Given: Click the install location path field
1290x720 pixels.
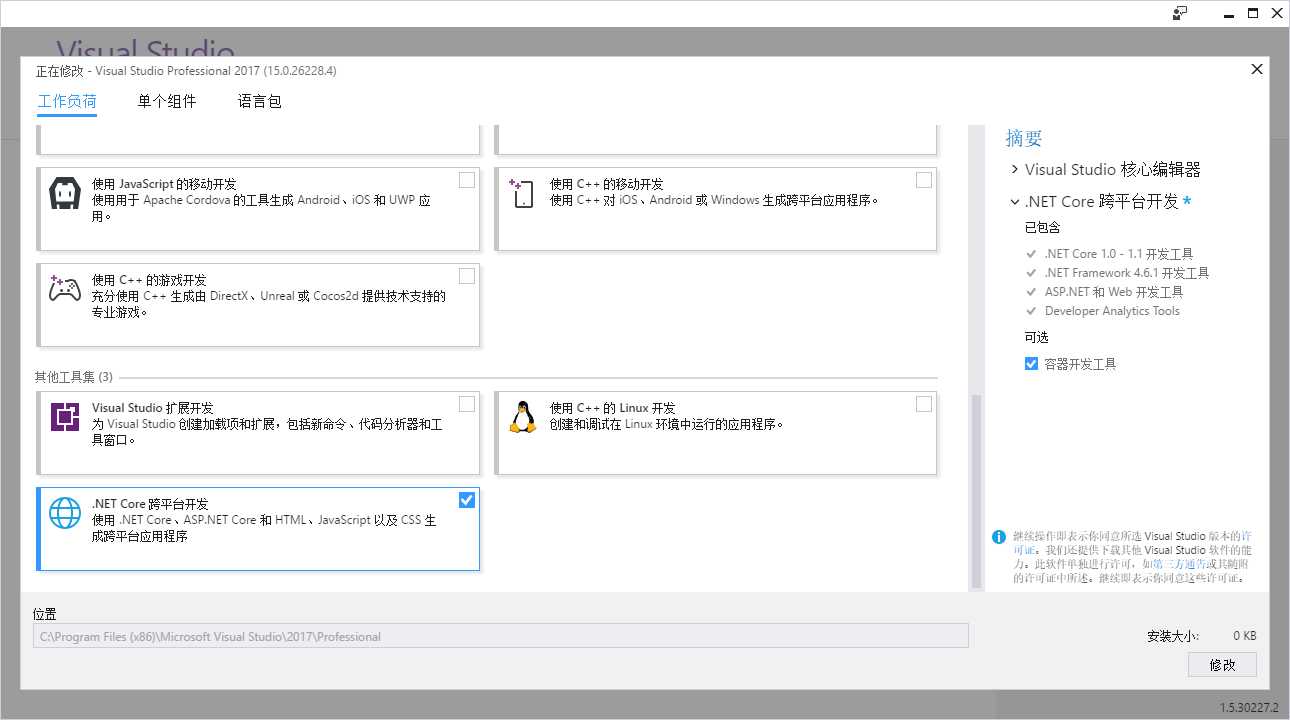Looking at the screenshot, I should pyautogui.click(x=501, y=636).
